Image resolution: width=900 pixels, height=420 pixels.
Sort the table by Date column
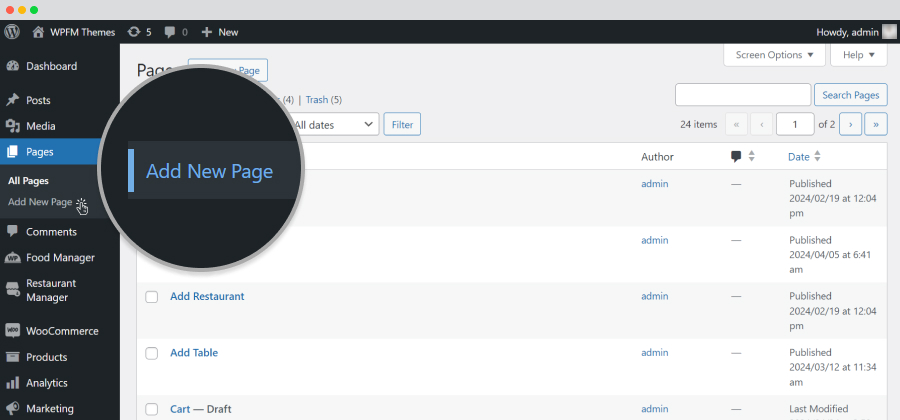pos(804,157)
